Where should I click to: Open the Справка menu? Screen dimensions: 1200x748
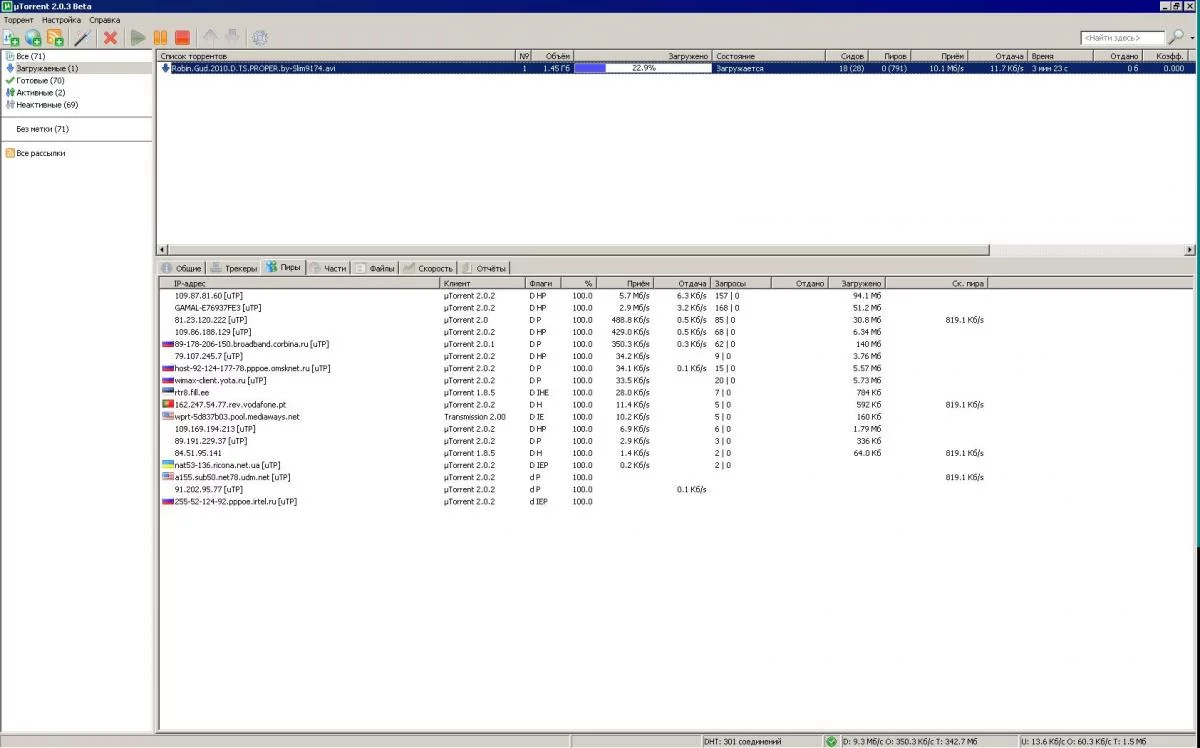(104, 20)
